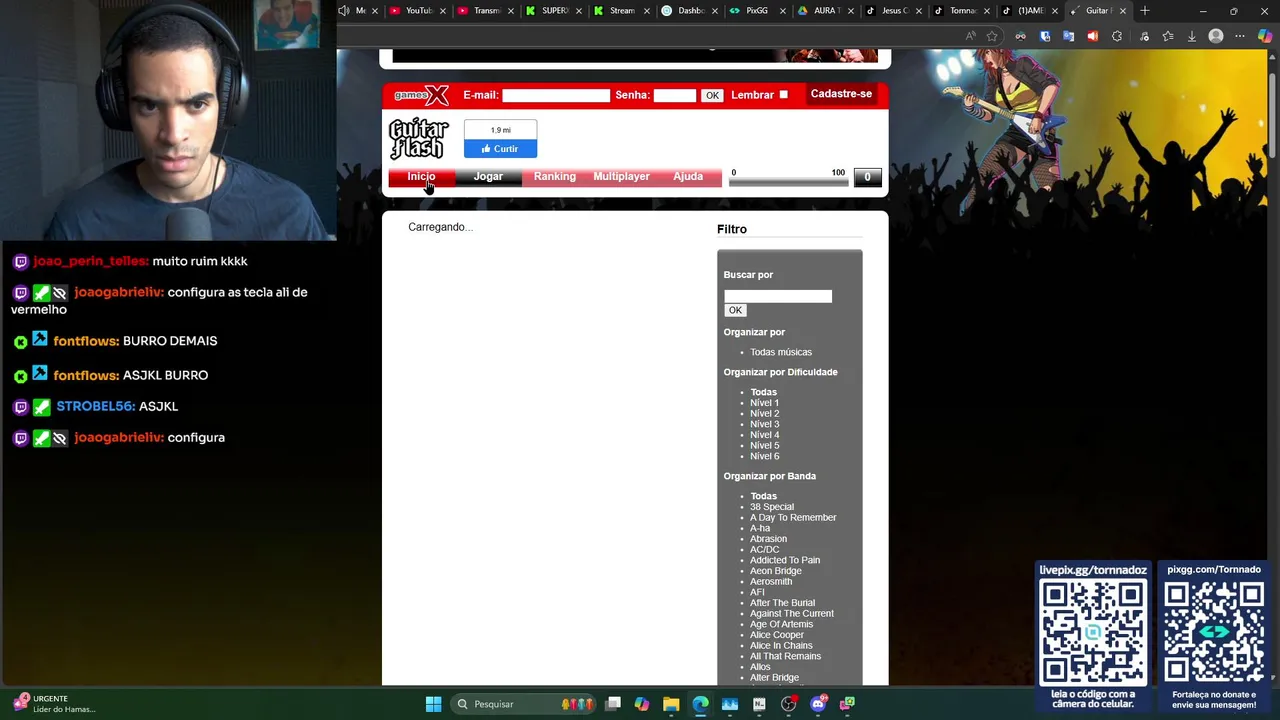Screen dimensions: 1280x720
Task: Filter by band Alter Bridge
Action: pos(774,677)
